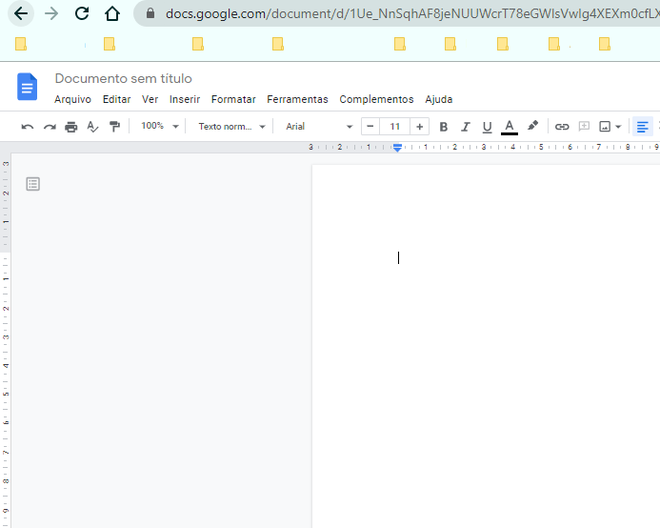This screenshot has height=528, width=660.
Task: Open the 'Texto norm...' styles dropdown
Action: (x=232, y=126)
